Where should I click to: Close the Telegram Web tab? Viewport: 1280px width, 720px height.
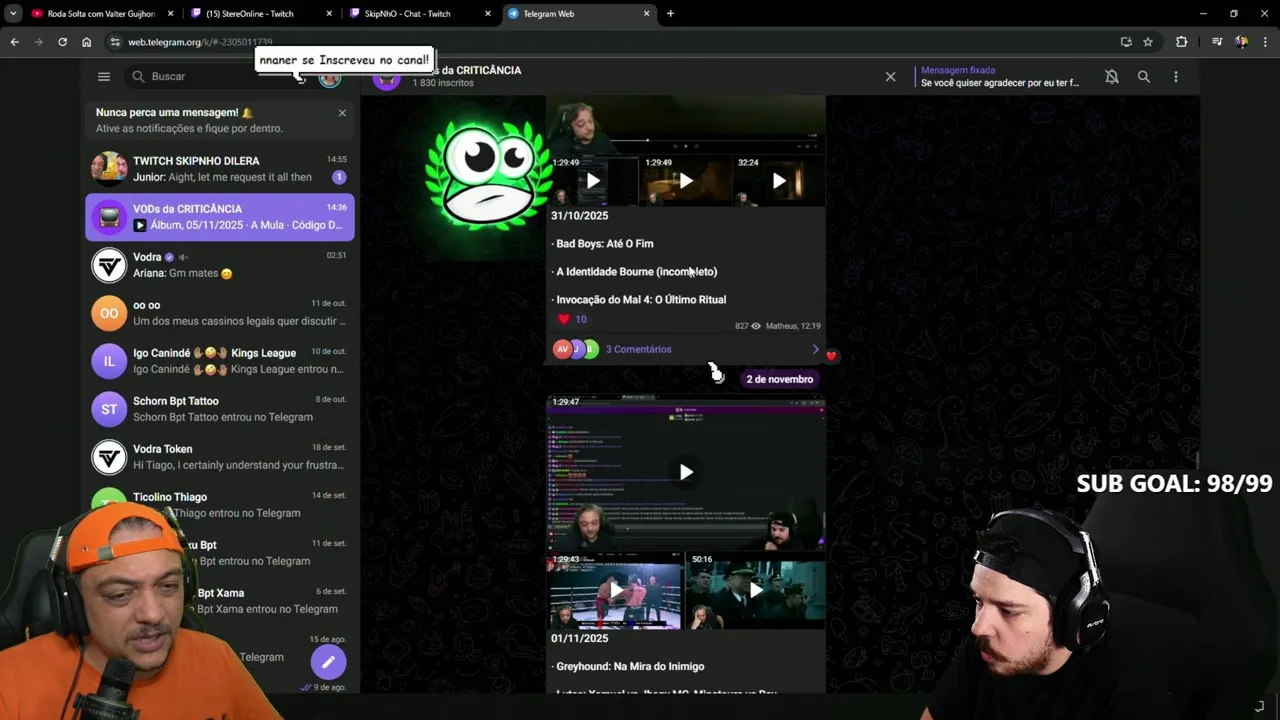(x=646, y=14)
